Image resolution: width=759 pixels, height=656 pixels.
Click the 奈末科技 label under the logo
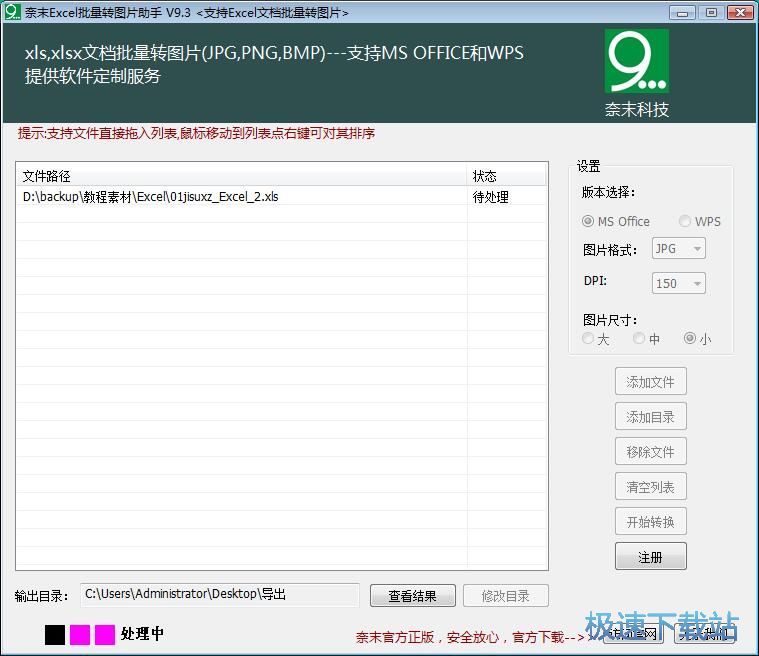click(637, 109)
